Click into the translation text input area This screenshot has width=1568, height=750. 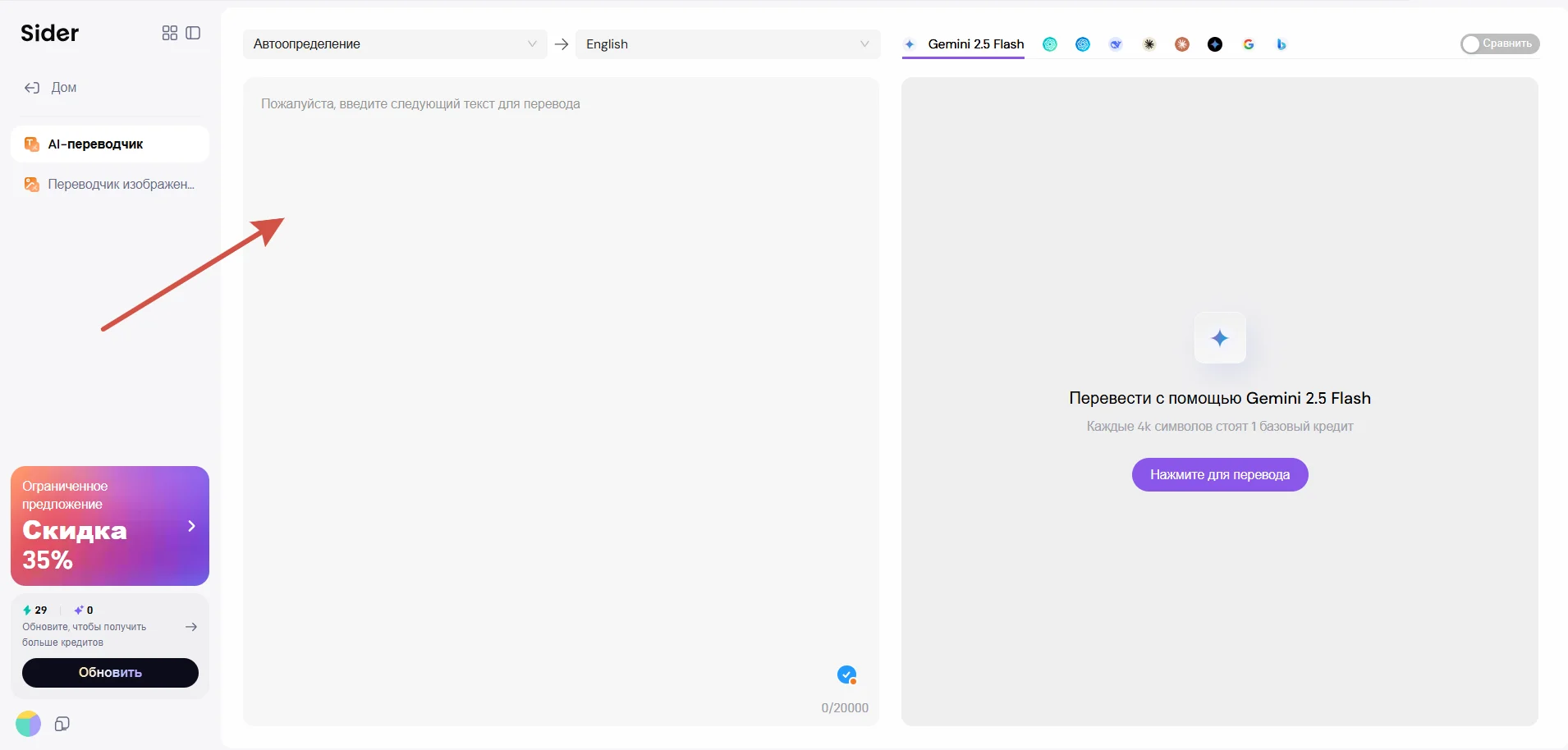click(x=561, y=401)
